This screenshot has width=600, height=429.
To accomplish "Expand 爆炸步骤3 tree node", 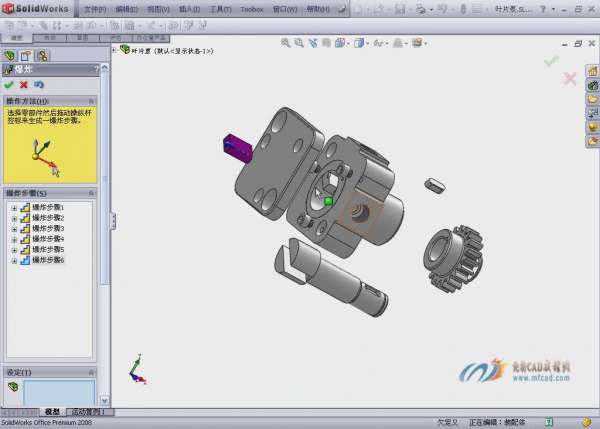I will [13, 229].
